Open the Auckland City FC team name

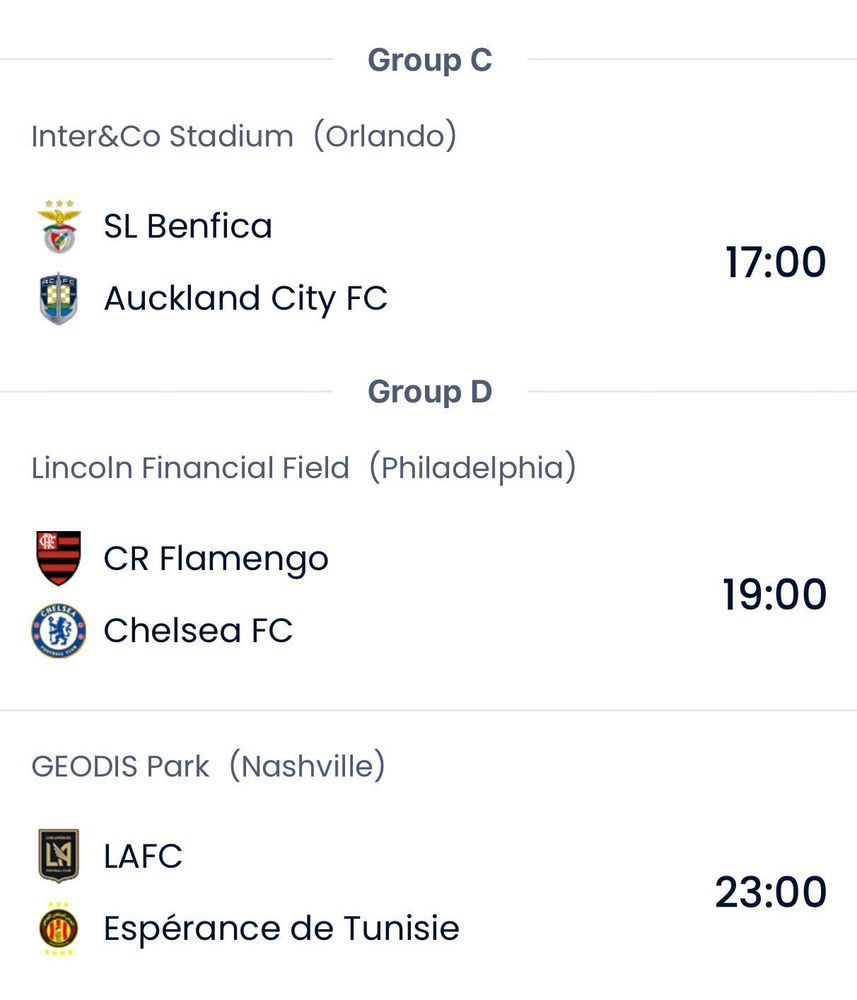pyautogui.click(x=245, y=298)
